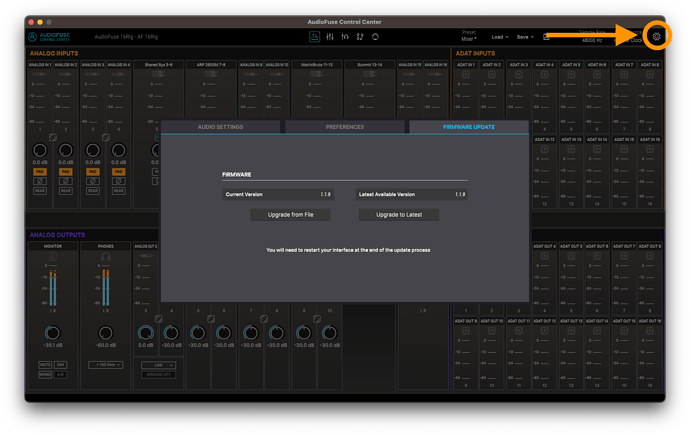690x435 pixels.
Task: Click the speaker icon on Monitor channel
Action: point(53,256)
